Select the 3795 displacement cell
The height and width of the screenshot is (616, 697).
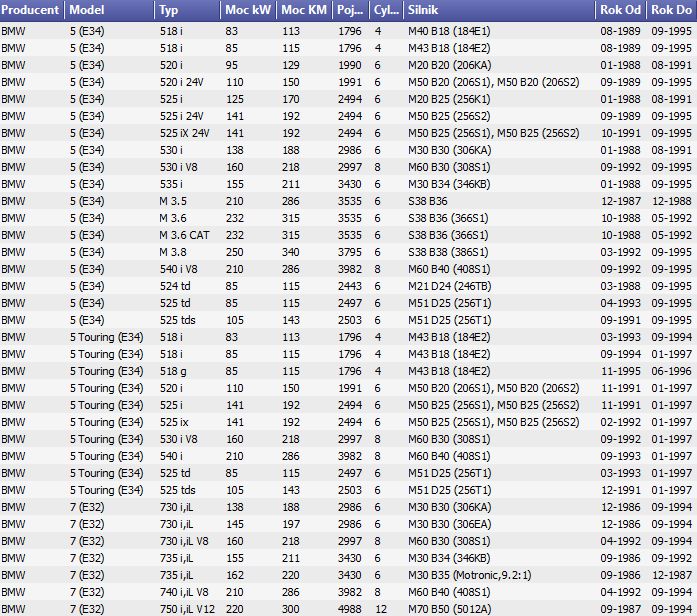(350, 252)
